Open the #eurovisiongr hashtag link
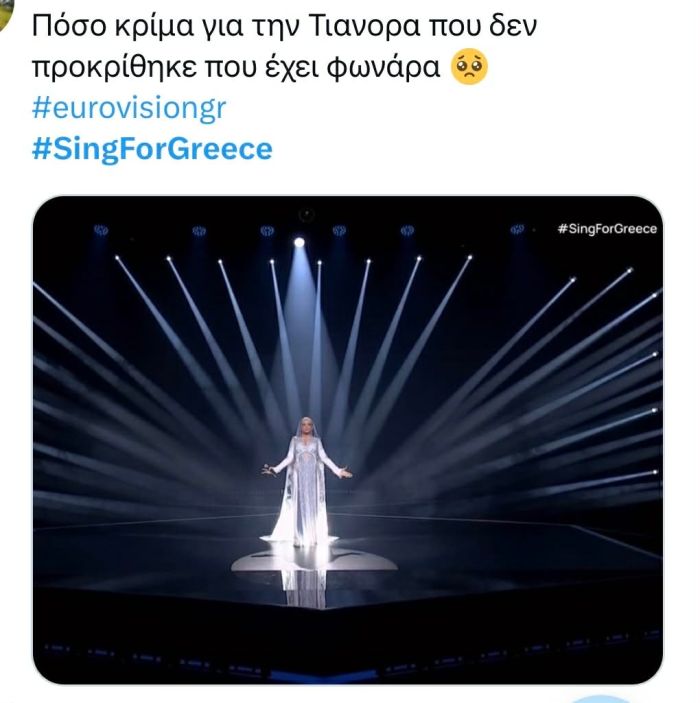This screenshot has height=703, width=700. 129,109
